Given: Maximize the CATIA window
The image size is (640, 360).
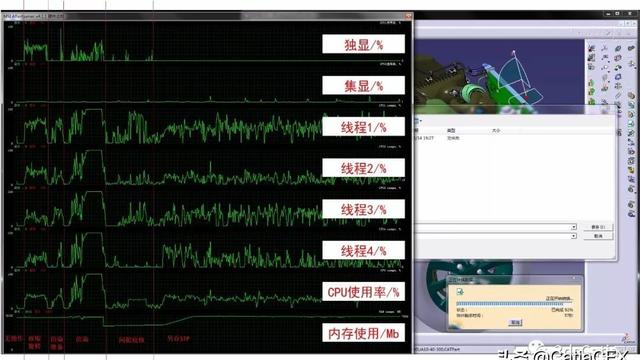Looking at the screenshot, I should click(x=618, y=13).
